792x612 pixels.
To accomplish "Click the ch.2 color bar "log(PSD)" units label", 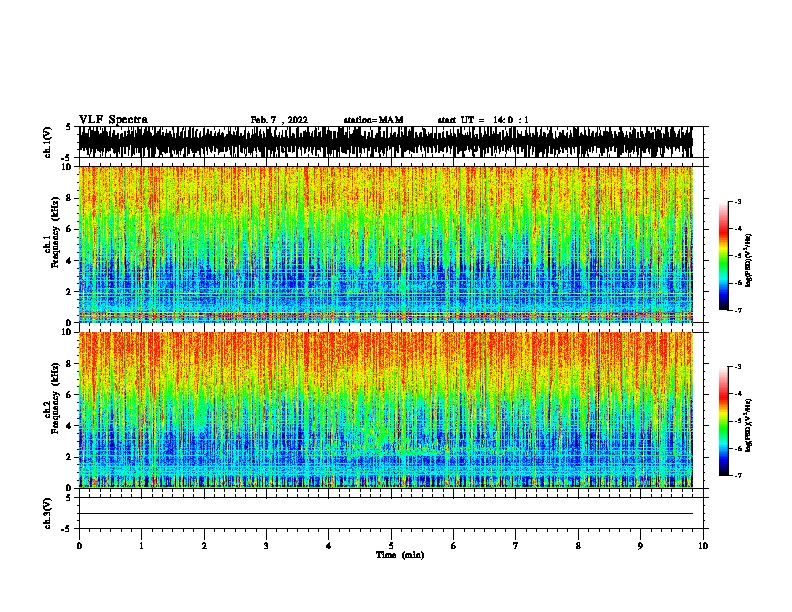I will click(749, 426).
